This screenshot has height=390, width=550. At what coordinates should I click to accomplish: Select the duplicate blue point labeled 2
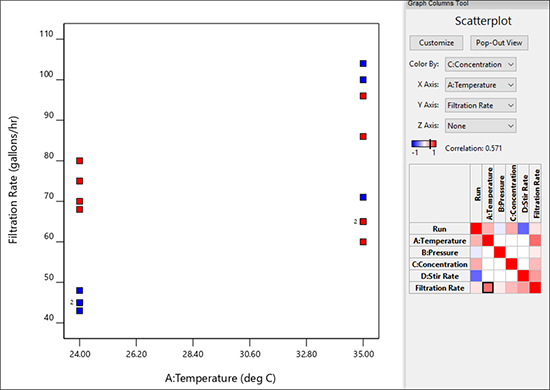80,303
